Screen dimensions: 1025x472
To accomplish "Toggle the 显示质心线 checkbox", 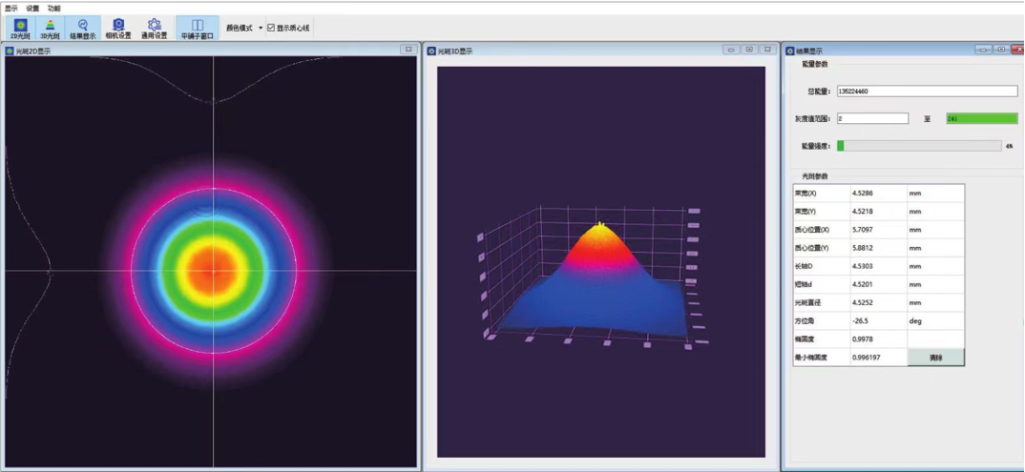I will click(270, 28).
